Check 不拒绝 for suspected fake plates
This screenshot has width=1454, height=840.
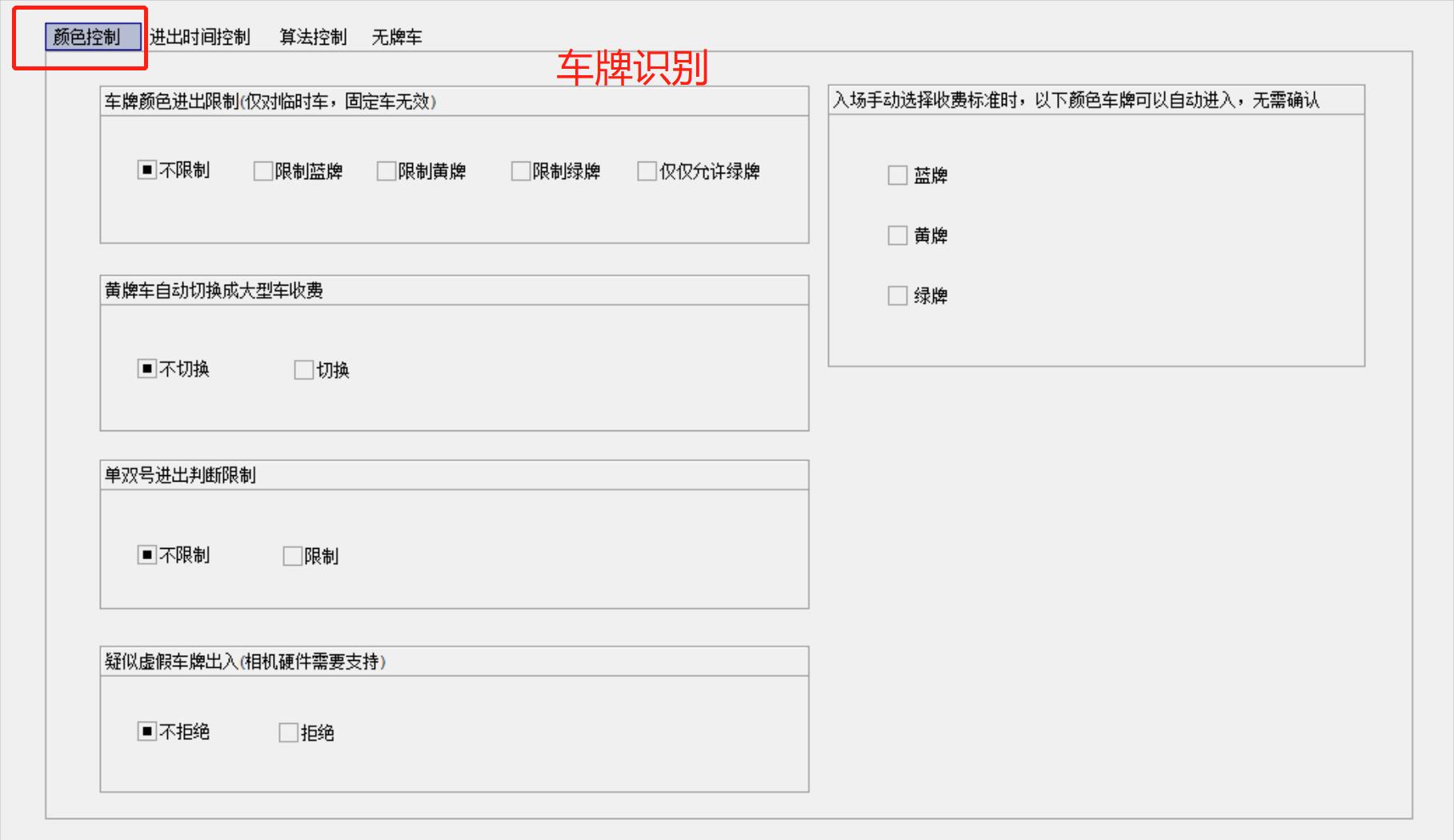tap(147, 731)
